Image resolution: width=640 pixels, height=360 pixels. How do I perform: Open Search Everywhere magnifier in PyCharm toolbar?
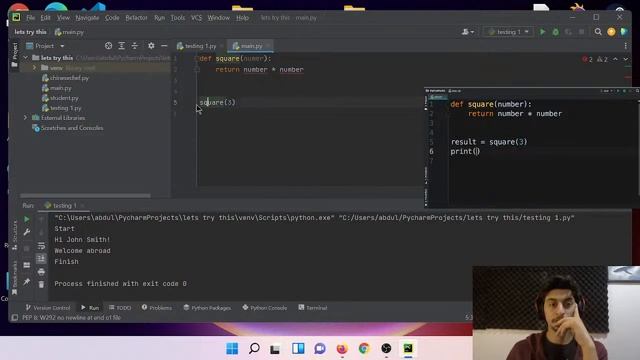tap(598, 32)
